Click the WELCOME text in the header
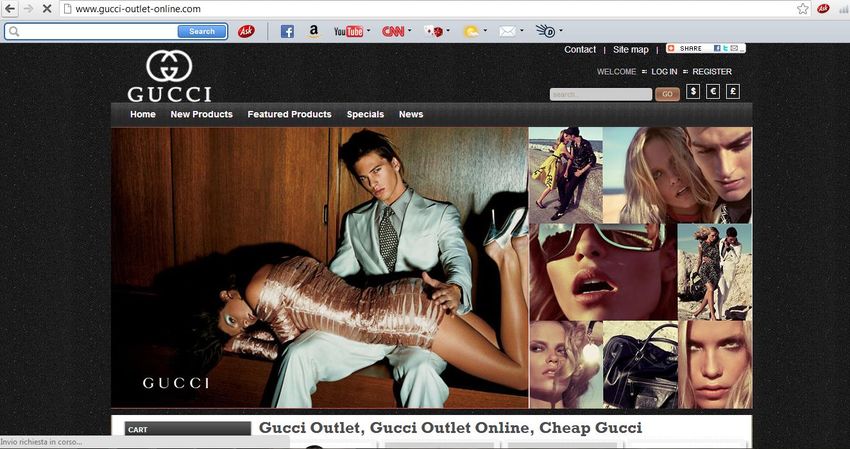This screenshot has width=850, height=449. coord(616,72)
